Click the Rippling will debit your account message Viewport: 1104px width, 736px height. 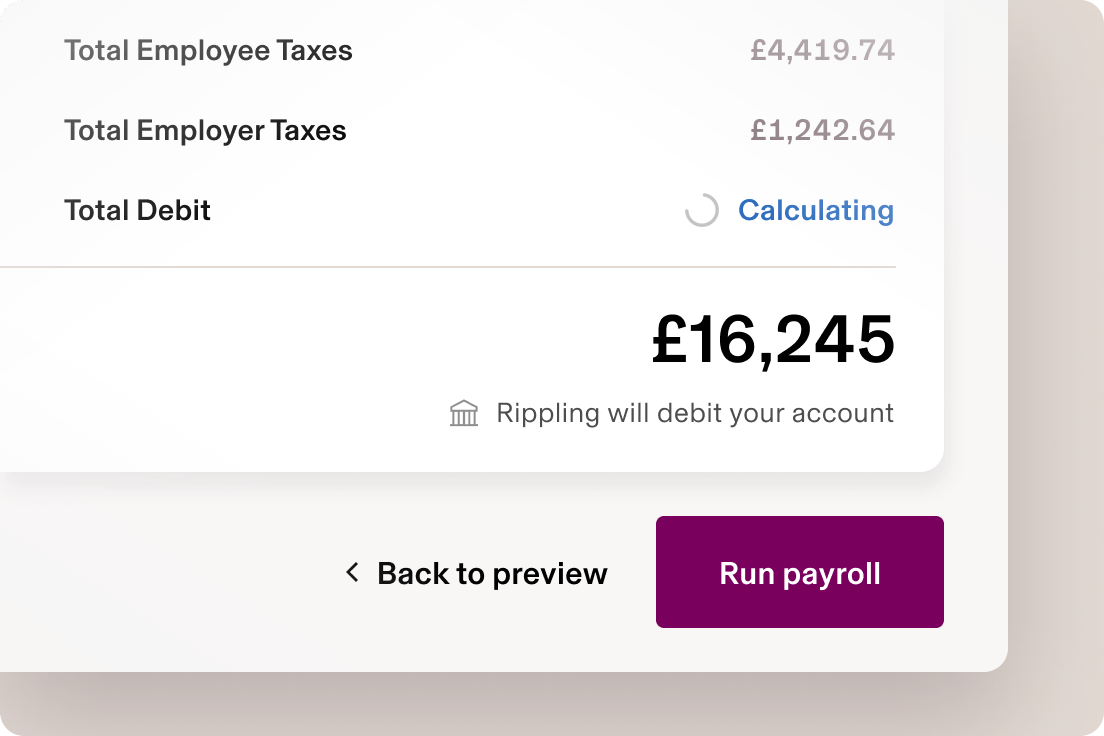(x=694, y=412)
